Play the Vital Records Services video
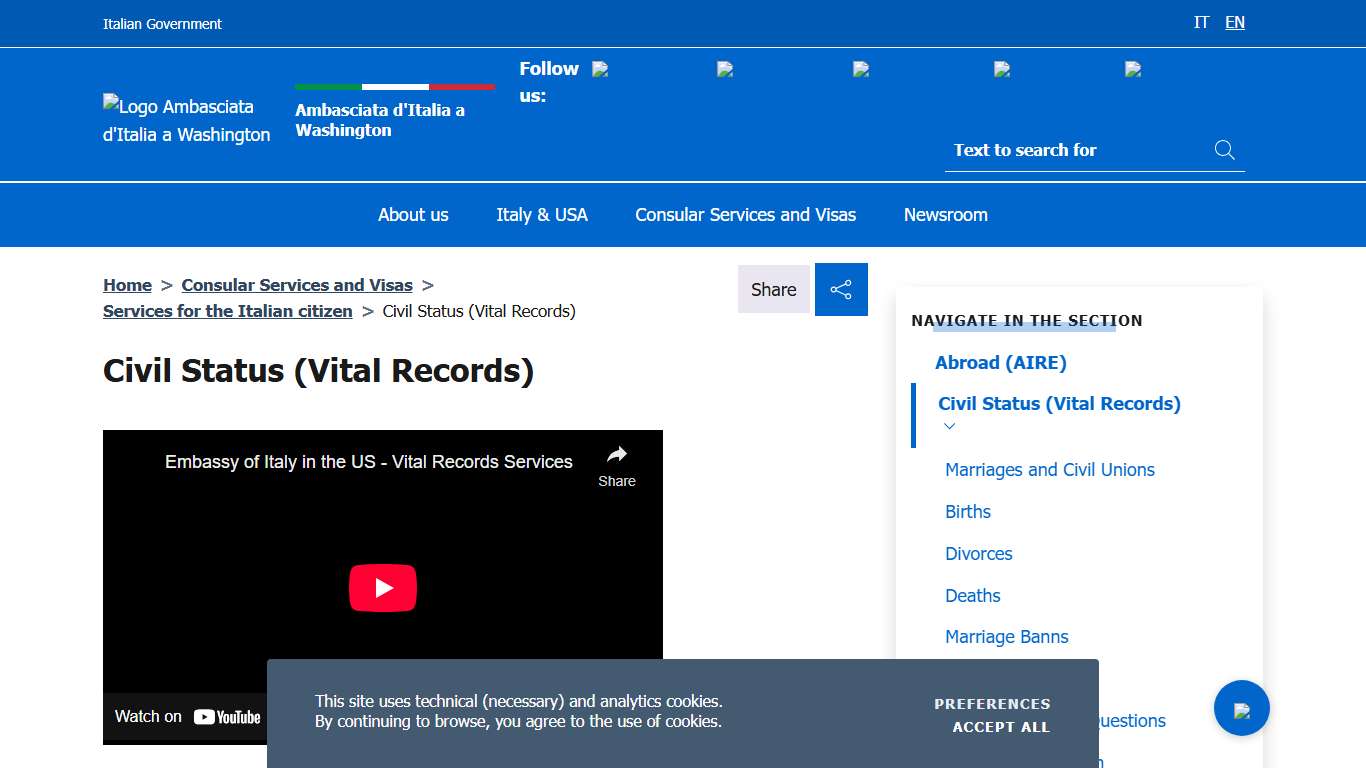Screen dimensions: 1366x768 click(383, 588)
